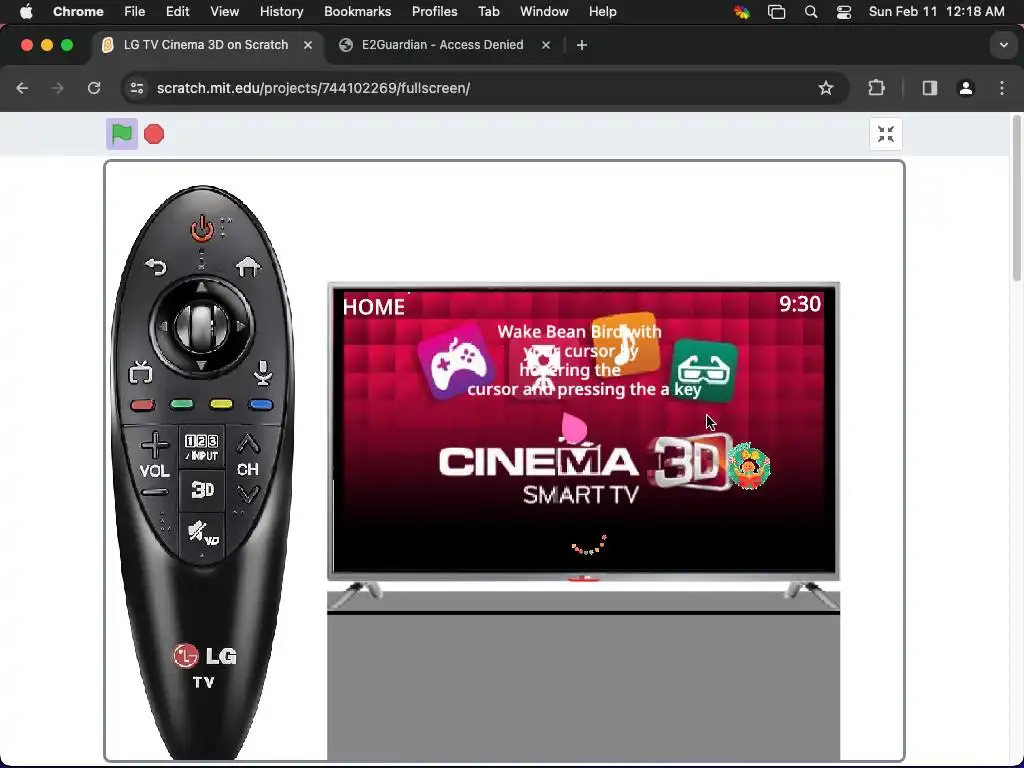Click the blue color key on the remote

pyautogui.click(x=261, y=405)
